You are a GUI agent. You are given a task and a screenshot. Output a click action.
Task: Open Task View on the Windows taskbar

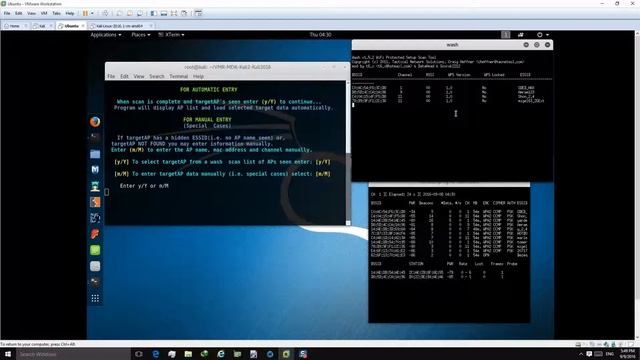coord(139,354)
